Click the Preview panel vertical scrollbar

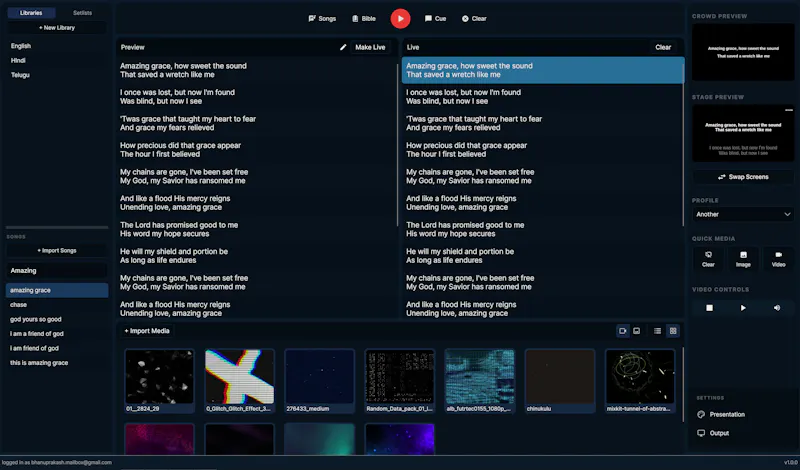tap(397, 145)
